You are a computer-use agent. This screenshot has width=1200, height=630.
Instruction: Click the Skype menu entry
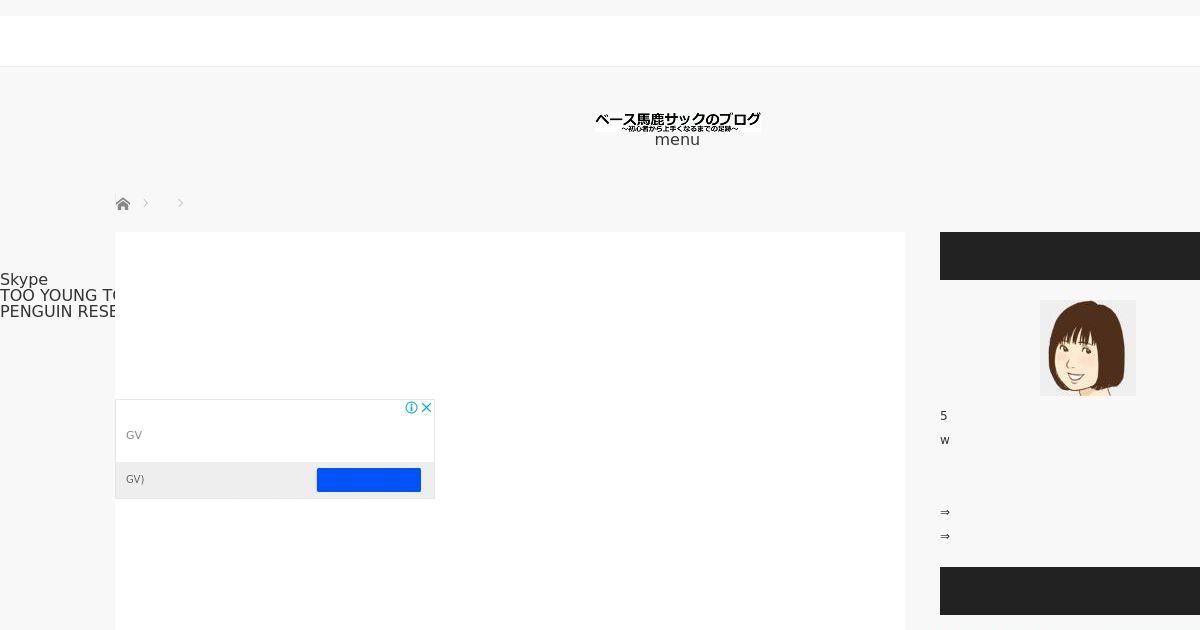coord(24,280)
